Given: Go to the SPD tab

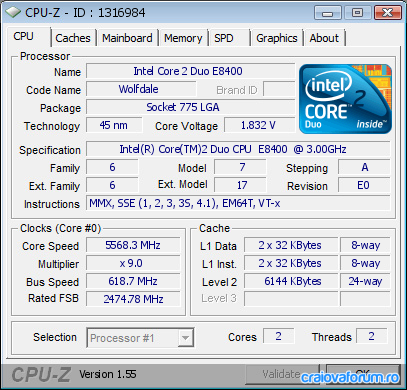Looking at the screenshot, I should point(229,38).
